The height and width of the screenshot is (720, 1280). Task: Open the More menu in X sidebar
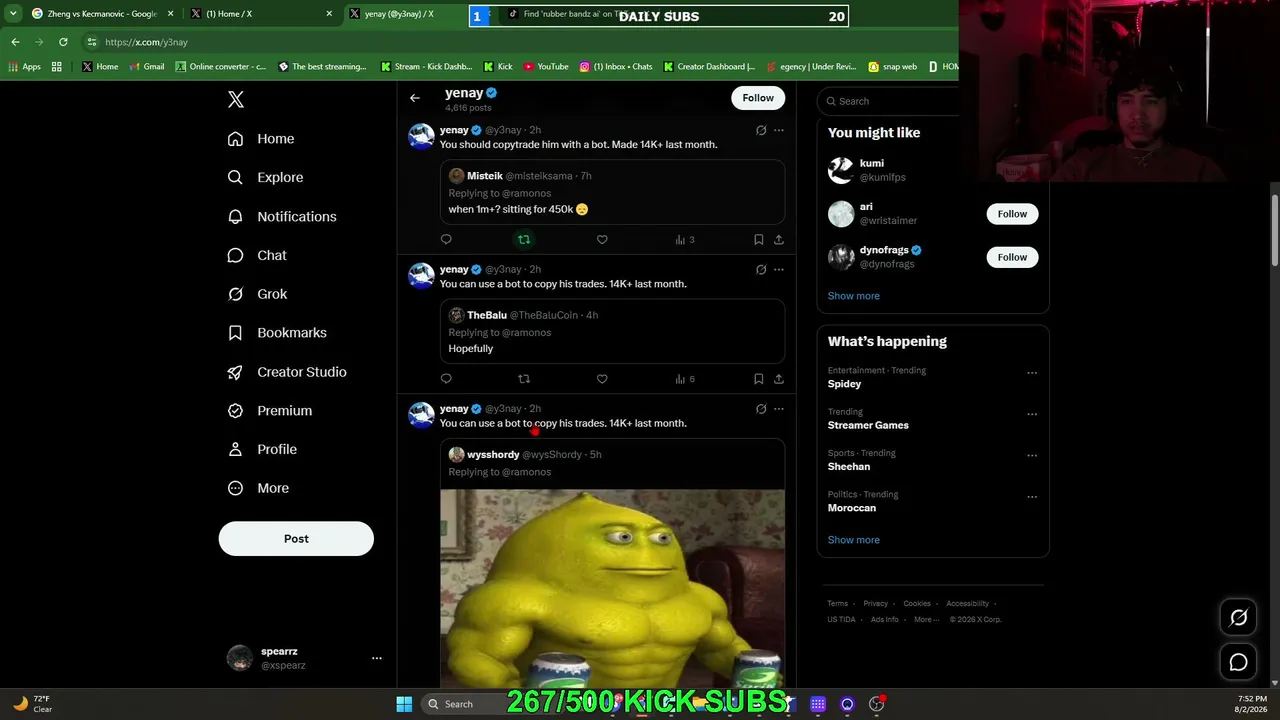[x=259, y=489]
